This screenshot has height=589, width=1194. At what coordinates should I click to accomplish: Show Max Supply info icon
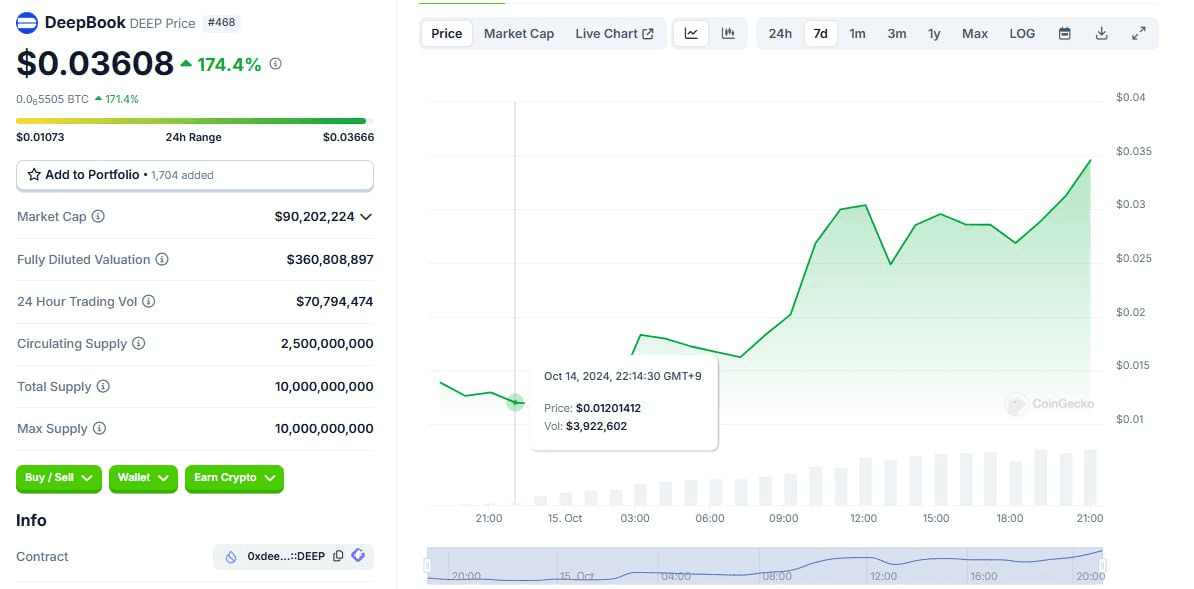point(100,428)
